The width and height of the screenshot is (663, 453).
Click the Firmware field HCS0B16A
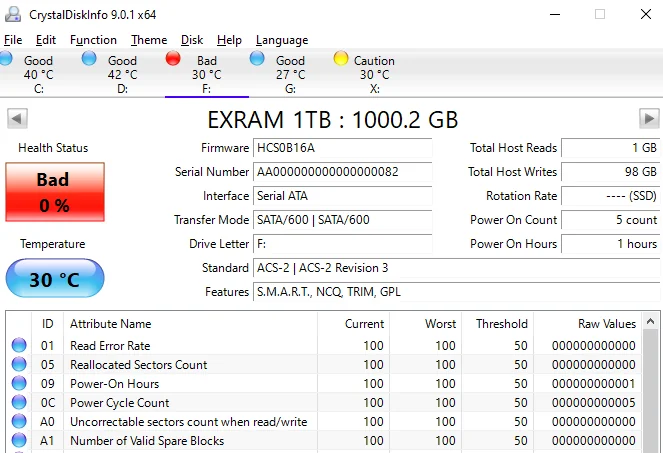tap(342, 148)
